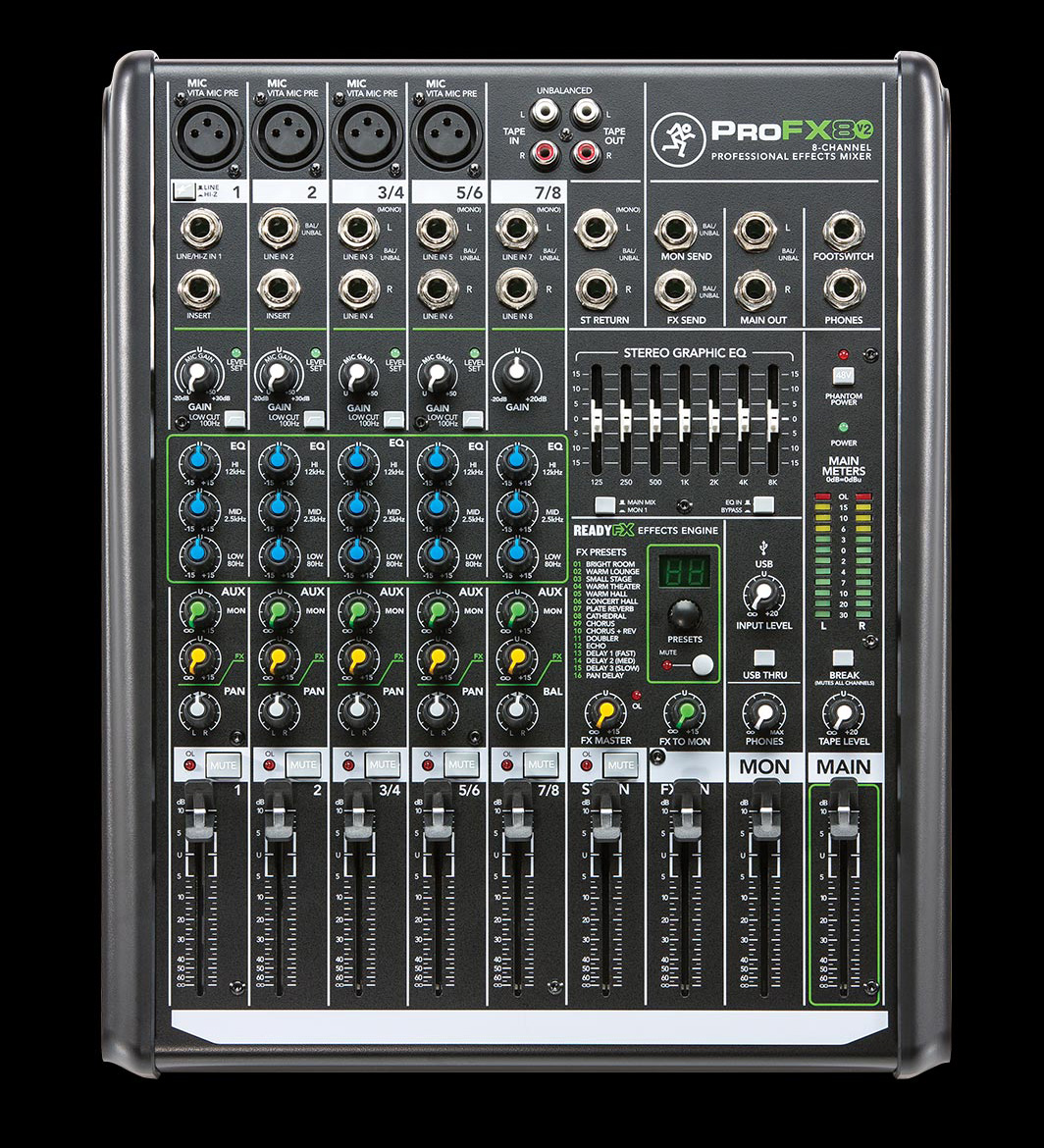Click the LINE/HI-Z IN 1 jack
1044x1148 pixels.
tap(200, 230)
